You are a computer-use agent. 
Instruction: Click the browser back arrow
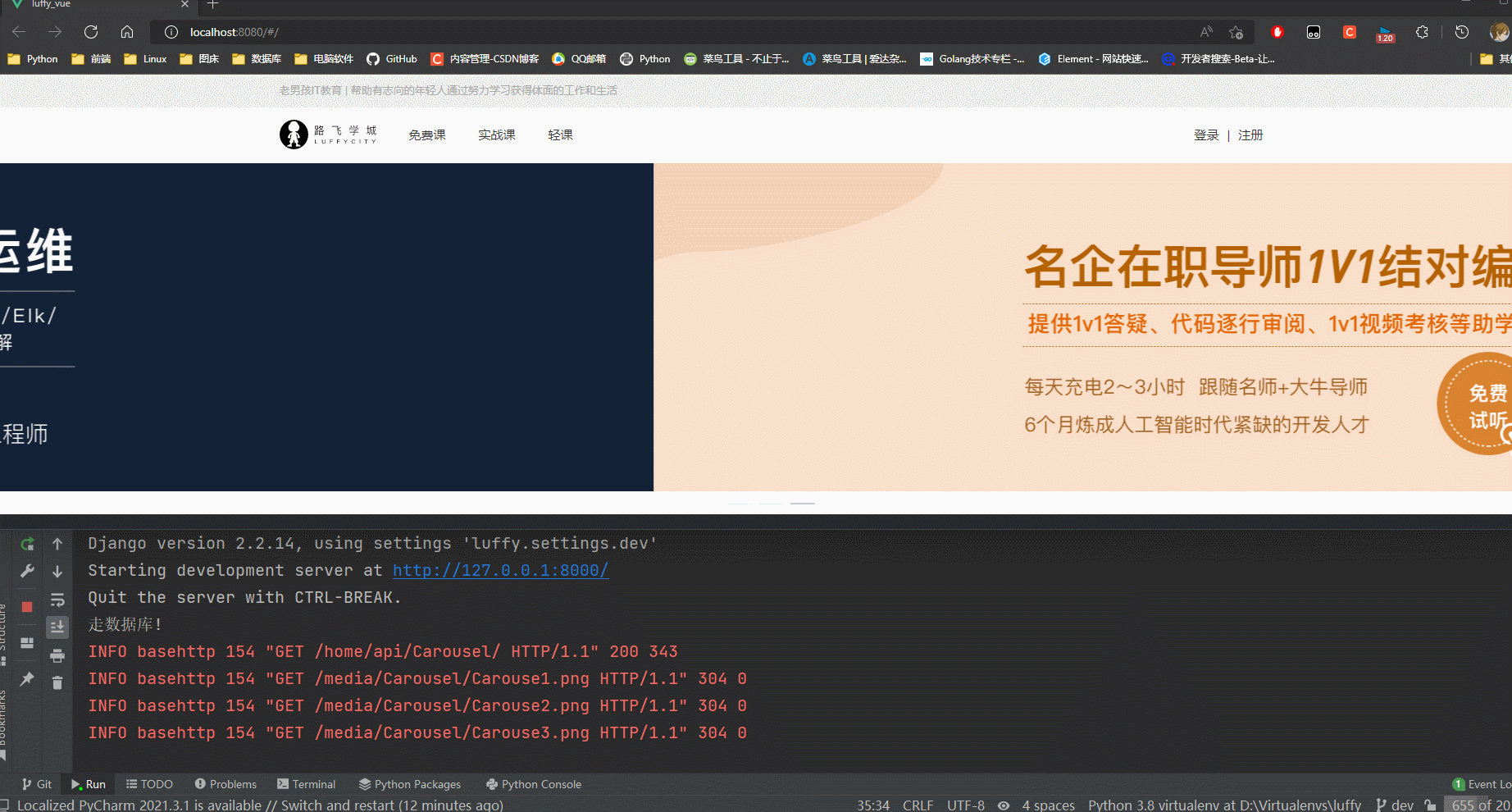pyautogui.click(x=19, y=32)
